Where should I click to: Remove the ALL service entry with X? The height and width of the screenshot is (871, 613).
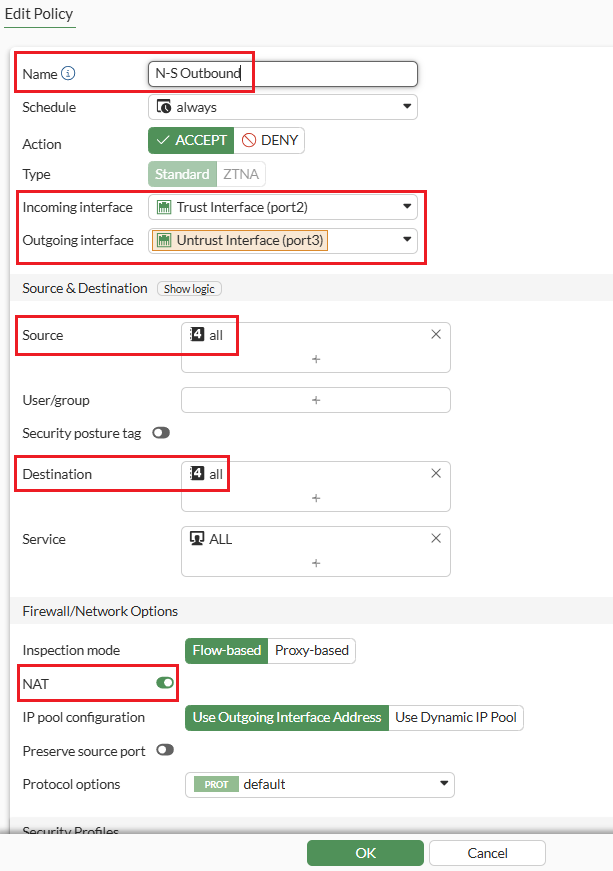point(436,539)
